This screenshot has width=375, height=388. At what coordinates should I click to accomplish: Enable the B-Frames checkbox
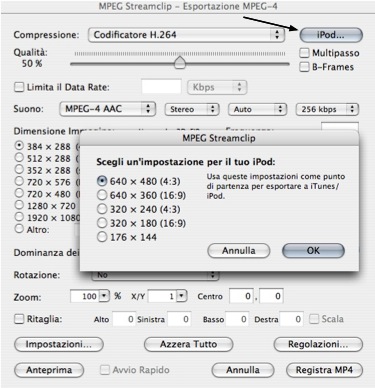(304, 67)
